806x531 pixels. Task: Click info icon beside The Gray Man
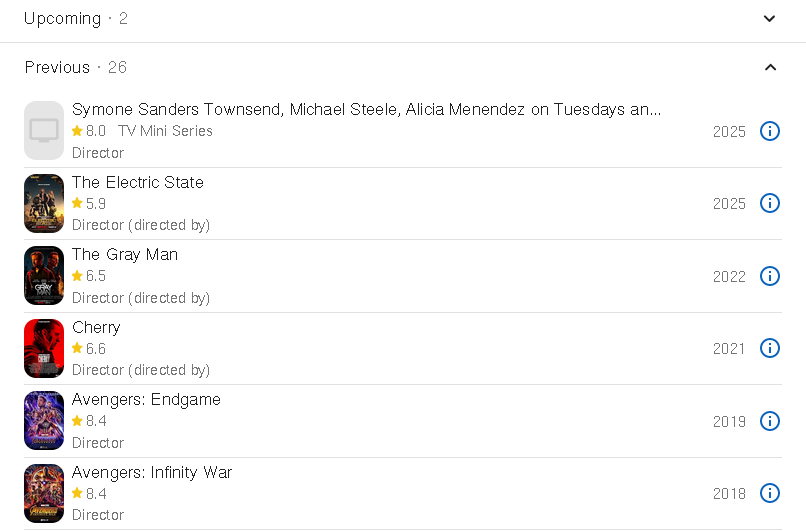(770, 276)
